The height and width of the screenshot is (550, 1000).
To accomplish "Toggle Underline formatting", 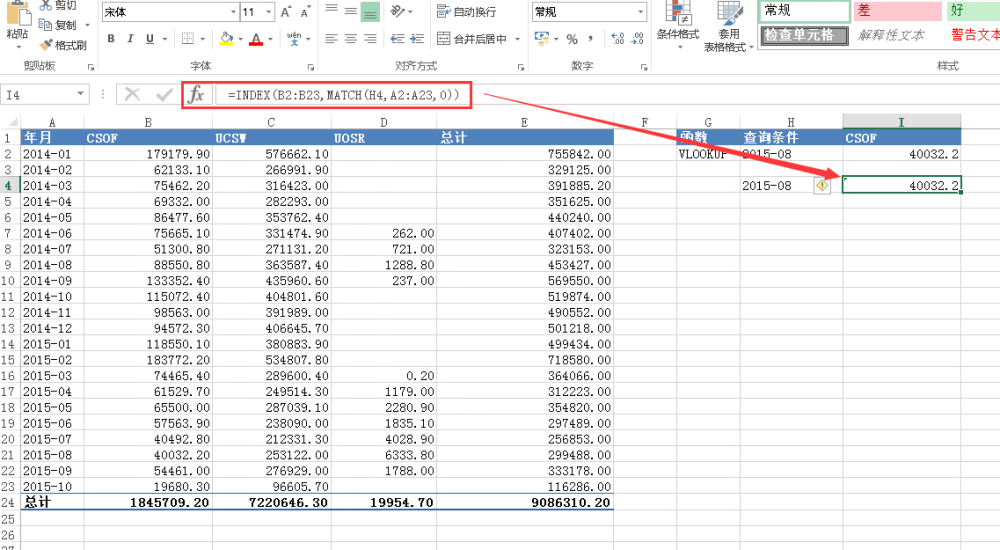I will pos(150,39).
